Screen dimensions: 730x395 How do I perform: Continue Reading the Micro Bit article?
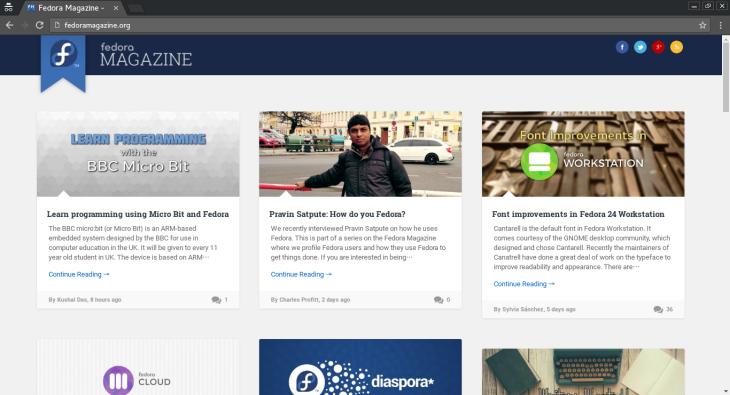[x=79, y=274]
